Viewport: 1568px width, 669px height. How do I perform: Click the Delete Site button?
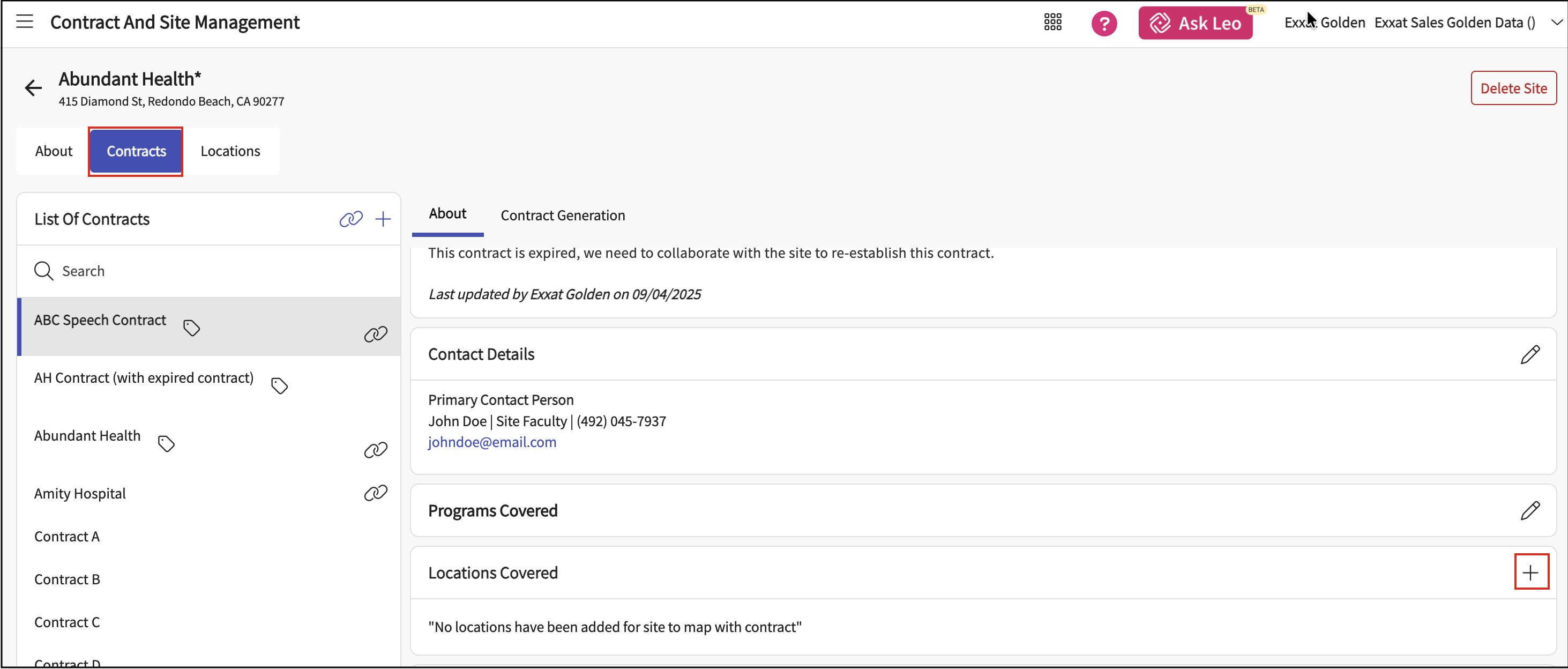1513,88
